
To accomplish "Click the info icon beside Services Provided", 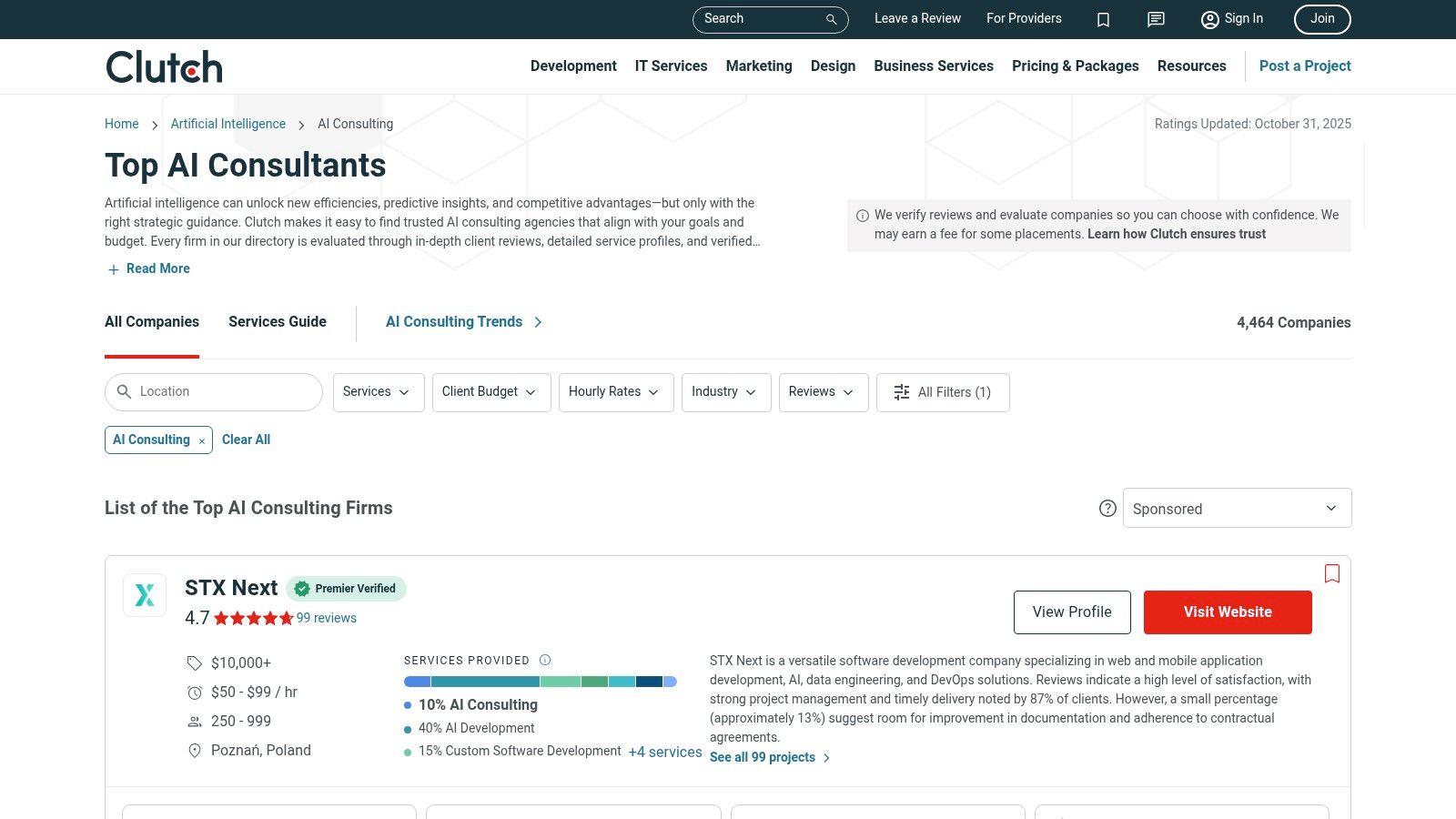I will click(545, 660).
